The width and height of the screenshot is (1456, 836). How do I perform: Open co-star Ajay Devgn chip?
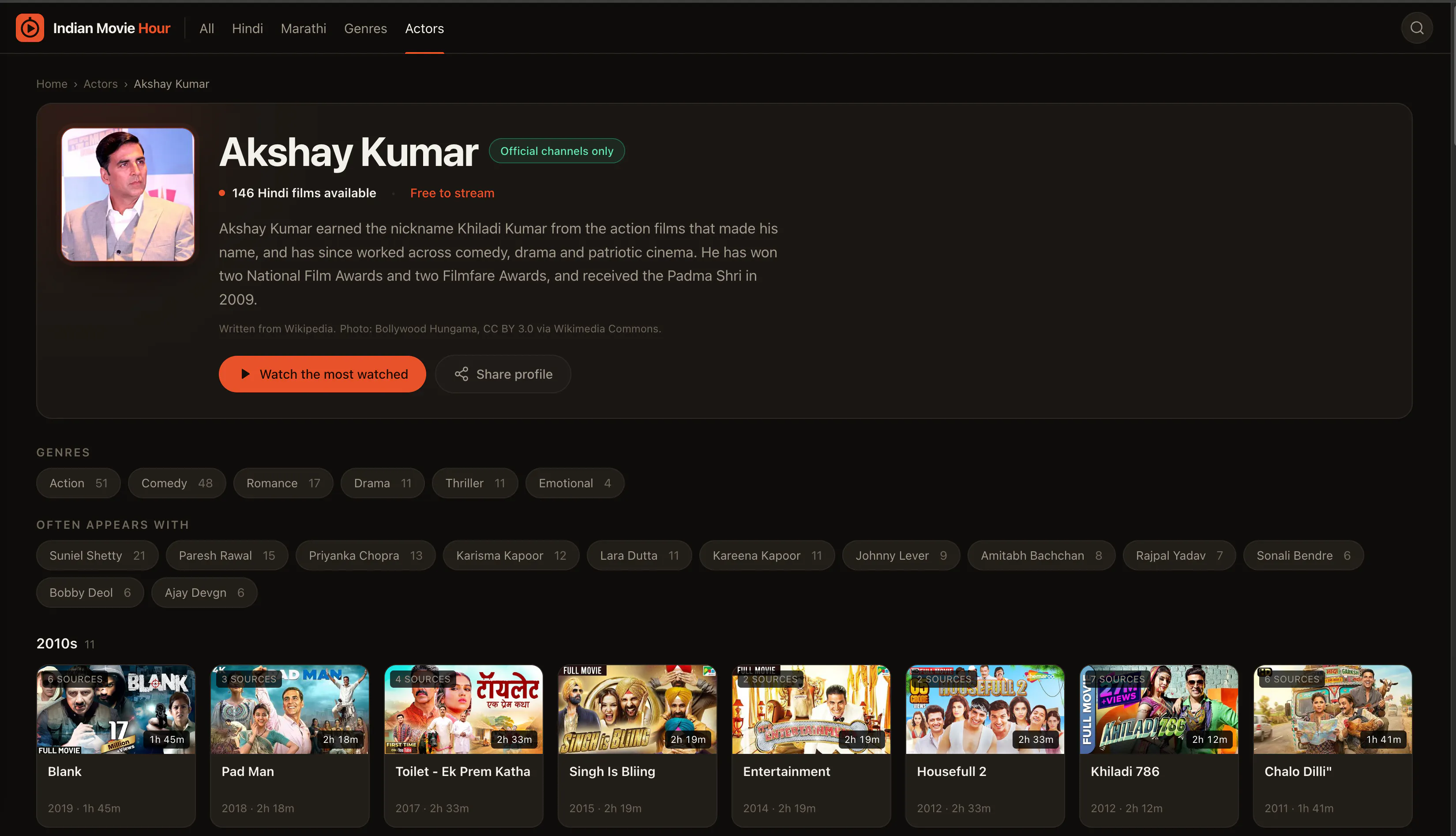coord(204,592)
